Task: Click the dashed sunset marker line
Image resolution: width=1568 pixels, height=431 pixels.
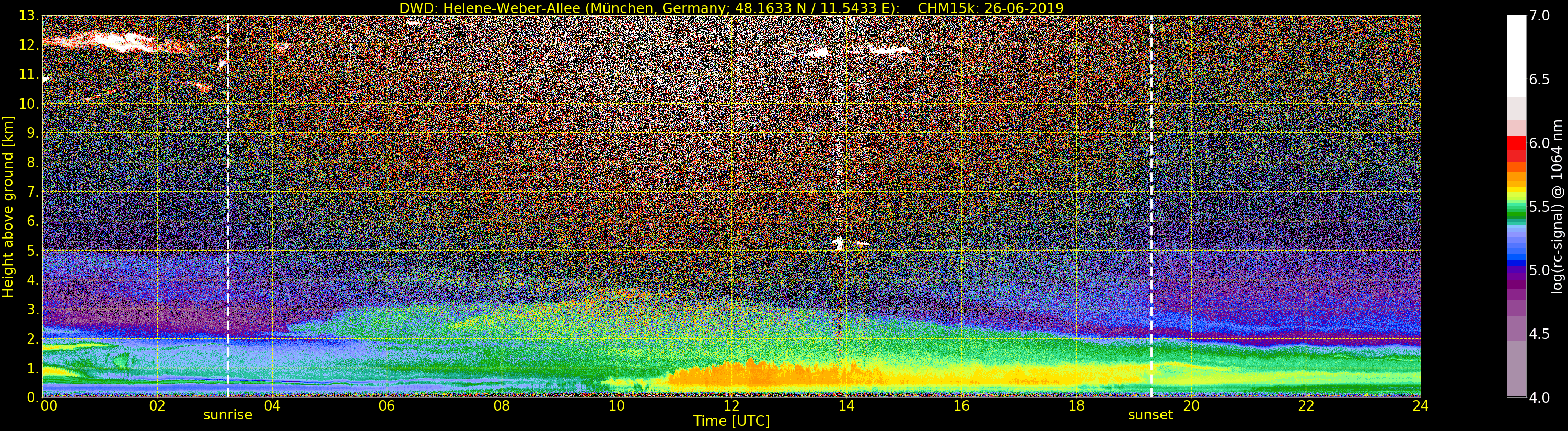Action: 1151,206
